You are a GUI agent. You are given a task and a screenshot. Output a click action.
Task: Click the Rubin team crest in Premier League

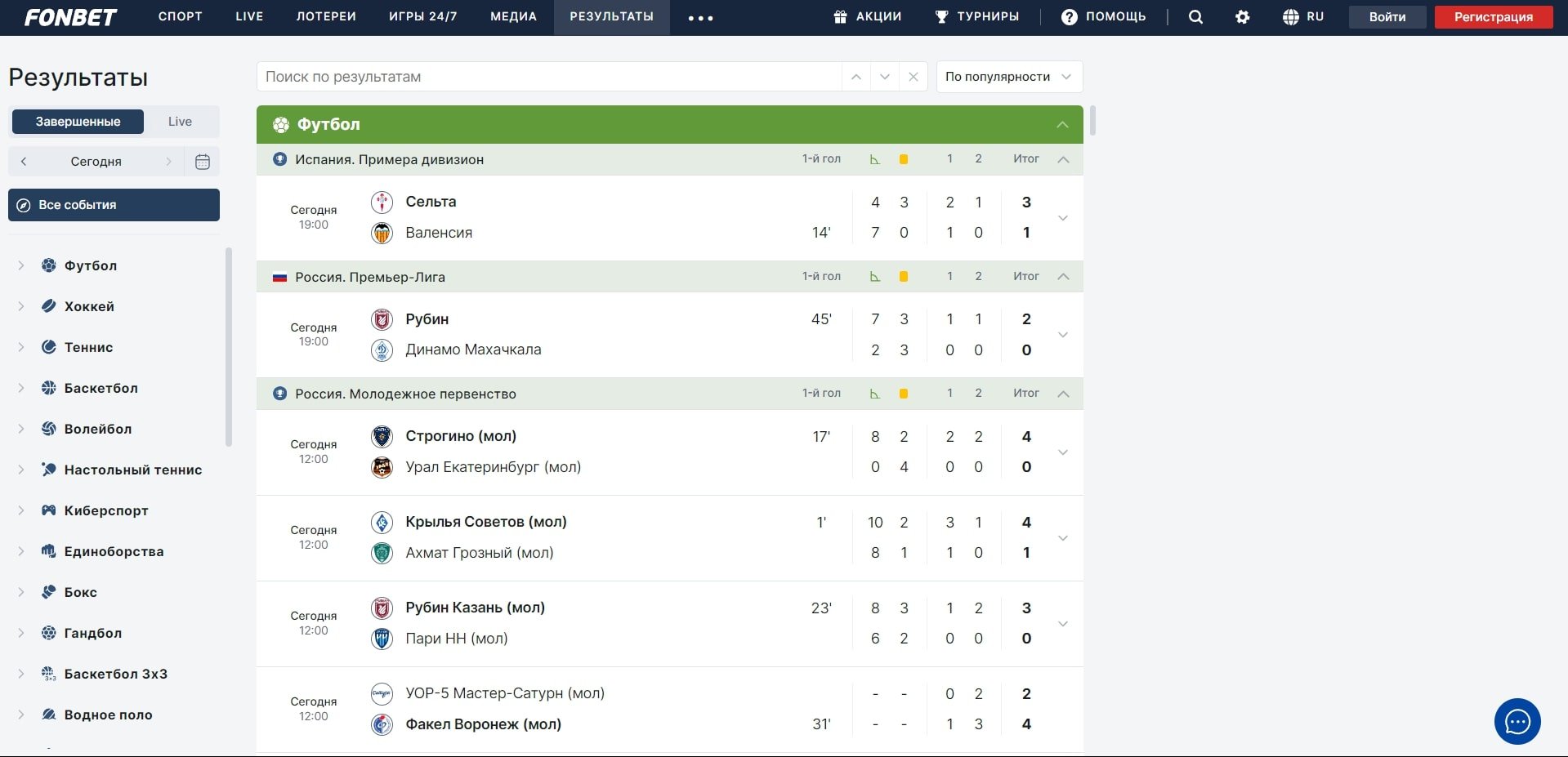pos(382,319)
